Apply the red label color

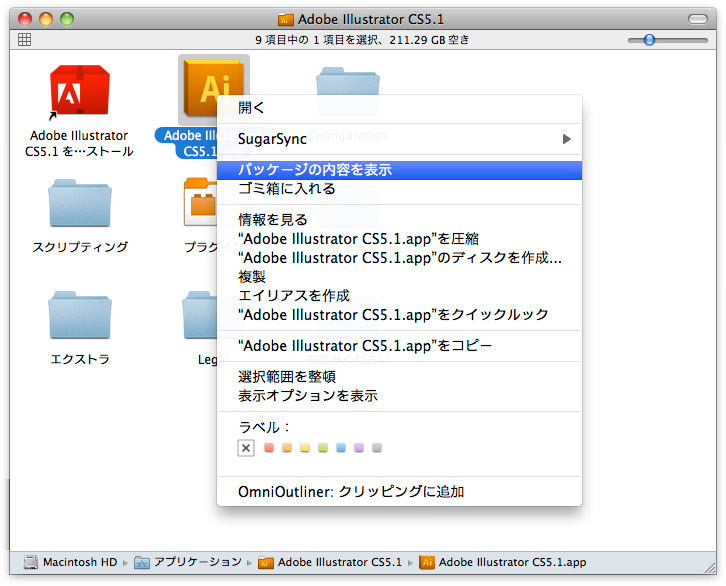[269, 448]
